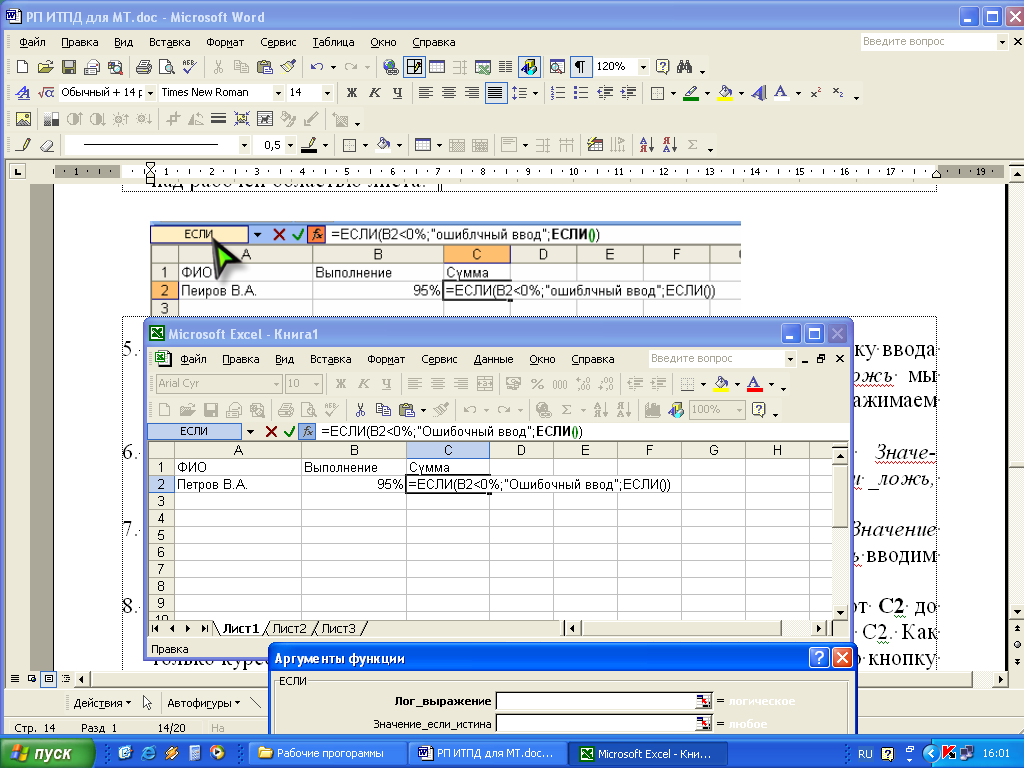The height and width of the screenshot is (768, 1024).
Task: Click Word font color A button
Action: [x=780, y=93]
